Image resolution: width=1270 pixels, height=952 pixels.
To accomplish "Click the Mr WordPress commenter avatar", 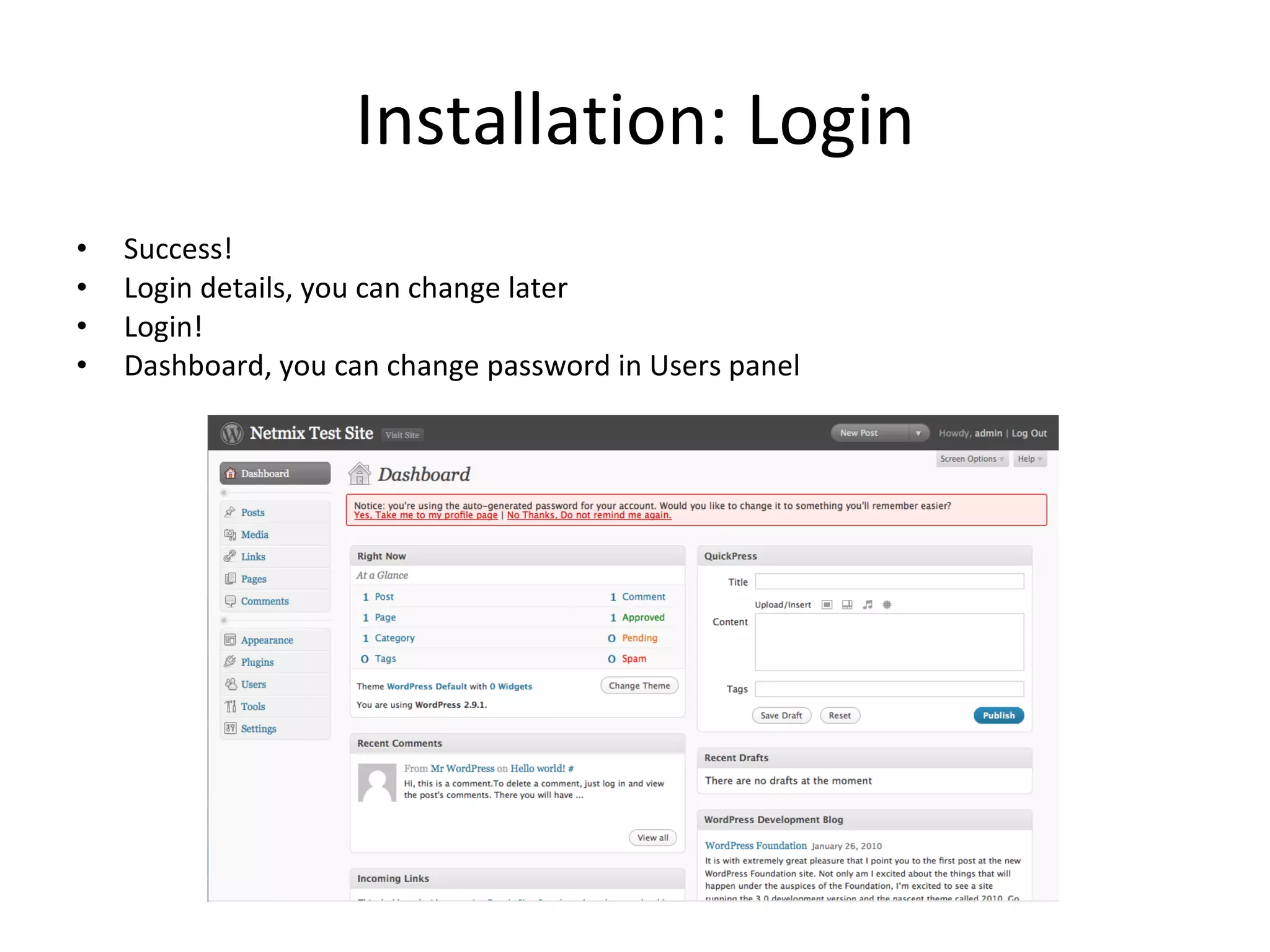I will pyautogui.click(x=377, y=782).
